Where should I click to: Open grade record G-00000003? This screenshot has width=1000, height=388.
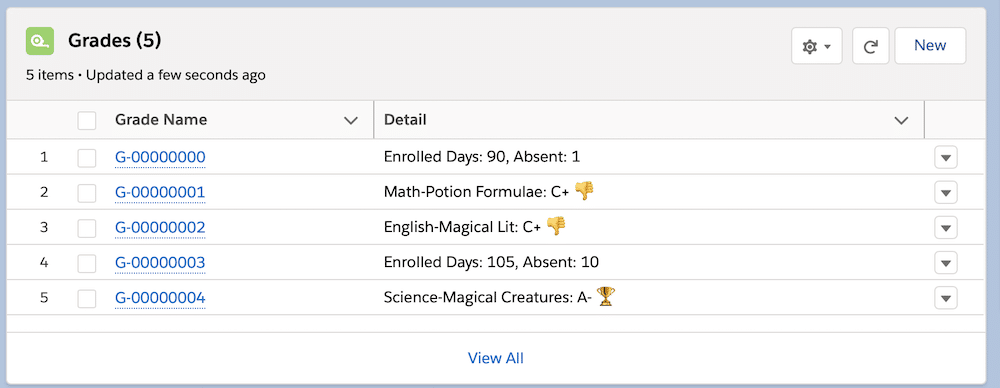coord(160,262)
